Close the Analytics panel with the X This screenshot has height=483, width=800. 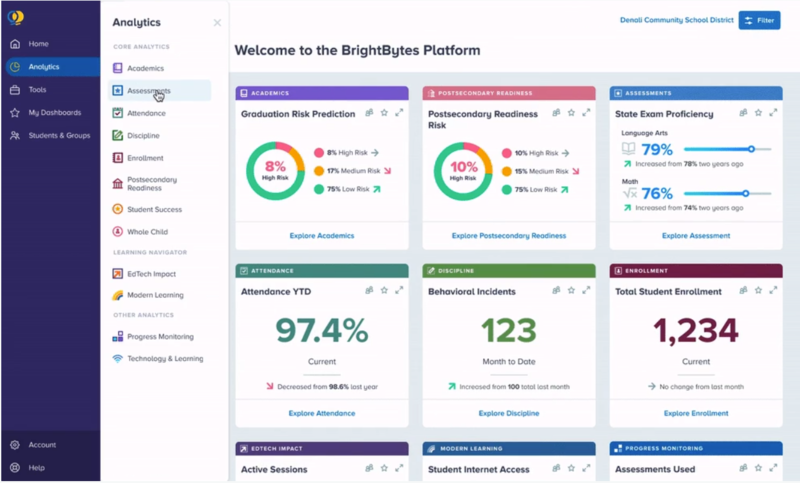pos(217,23)
